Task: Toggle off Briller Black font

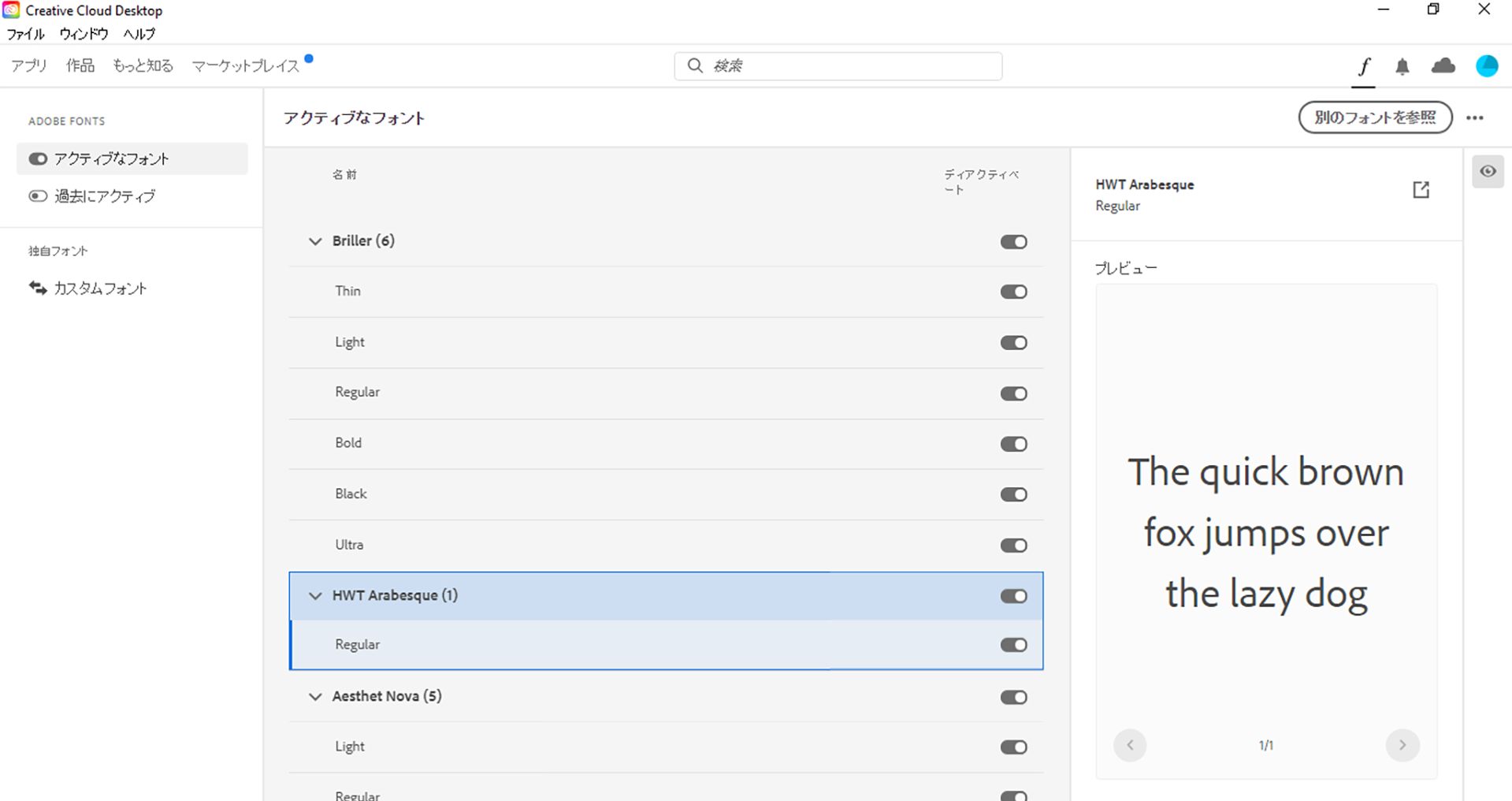Action: (x=1014, y=494)
